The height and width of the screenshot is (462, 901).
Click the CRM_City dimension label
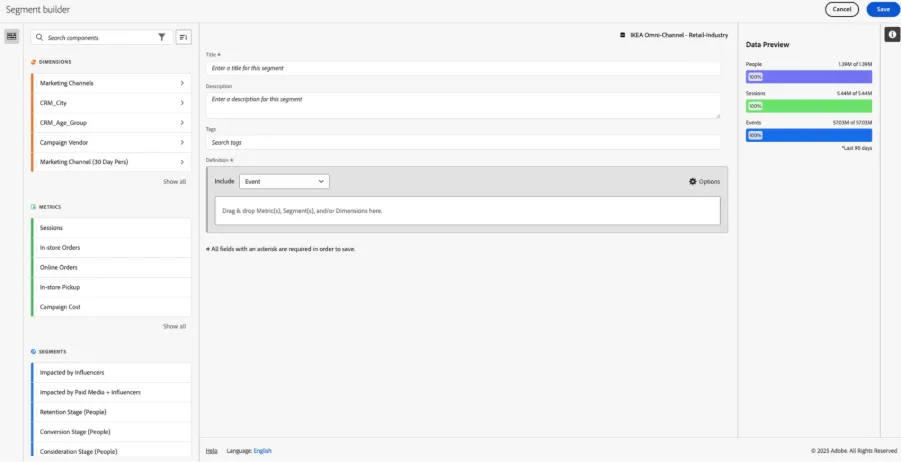53,103
